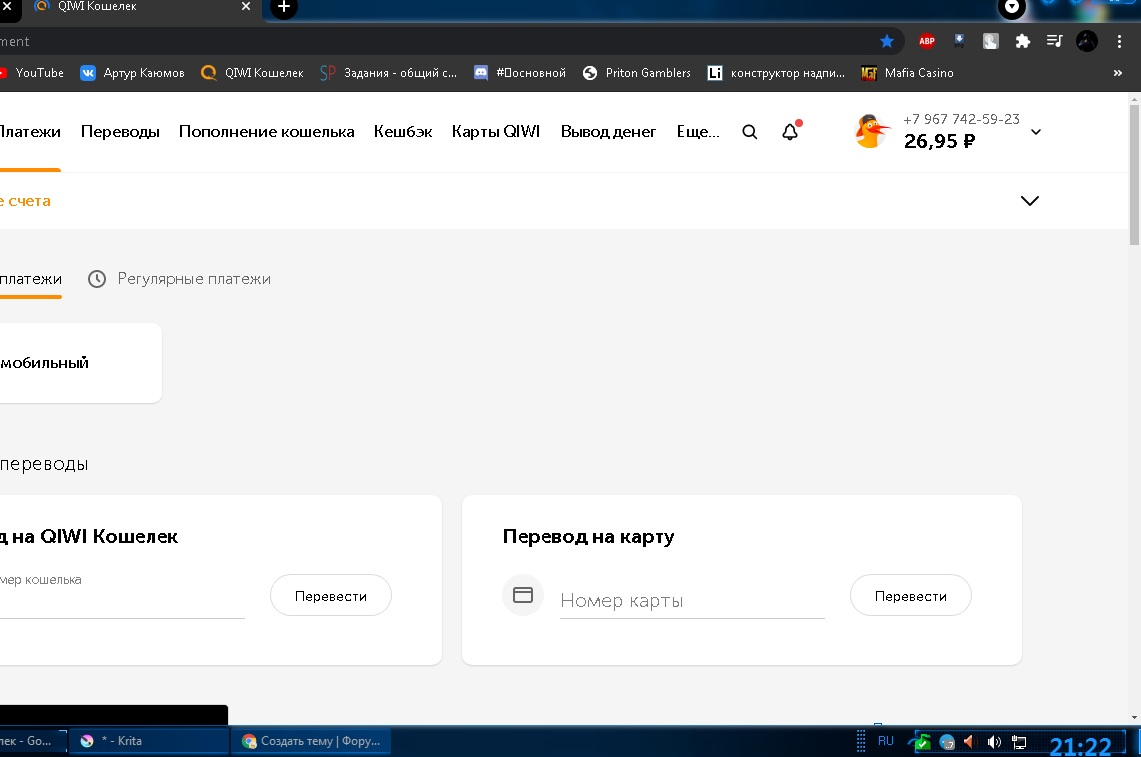Expand the account dropdown arrow near balance
Screen dimensions: 1141x757
click(1036, 132)
